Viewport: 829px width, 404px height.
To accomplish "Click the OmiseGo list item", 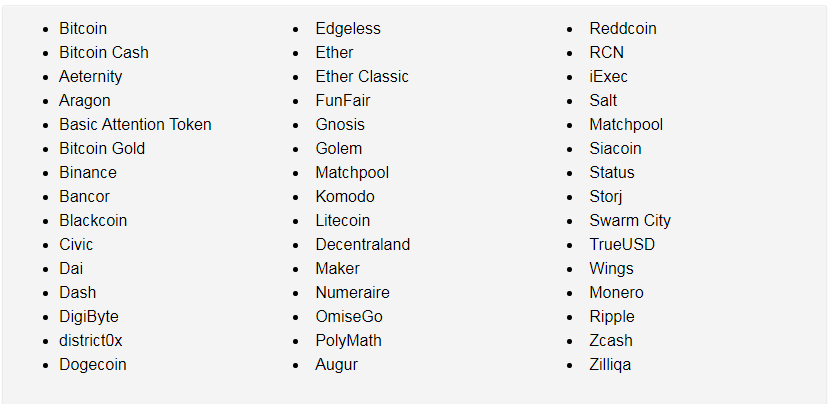I will click(x=349, y=317).
